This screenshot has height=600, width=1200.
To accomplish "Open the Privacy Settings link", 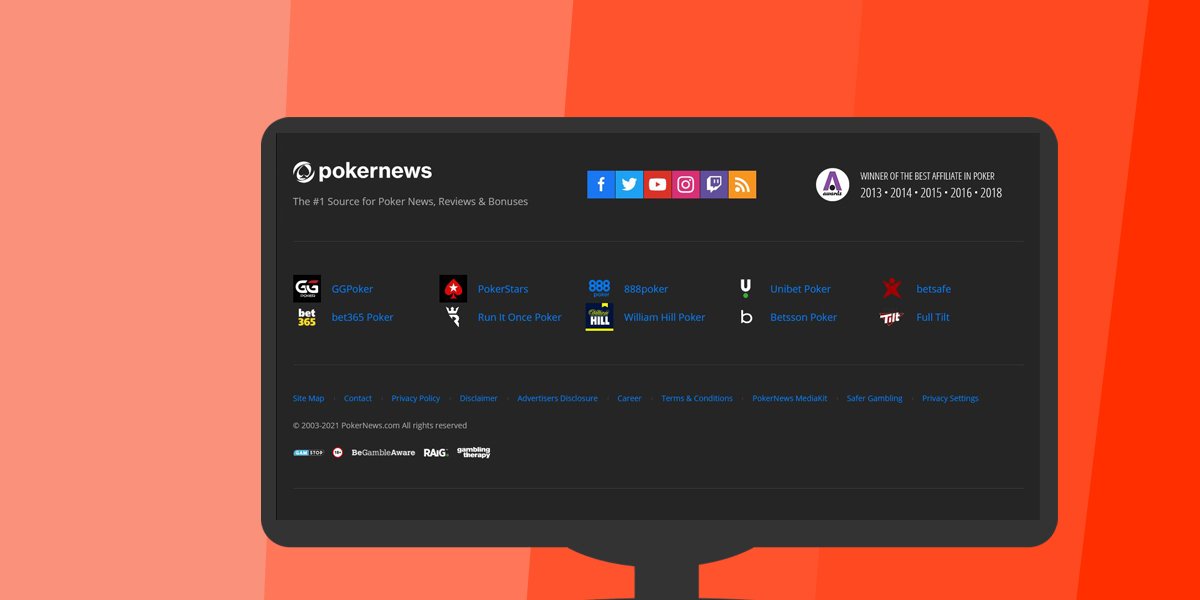I will click(950, 398).
